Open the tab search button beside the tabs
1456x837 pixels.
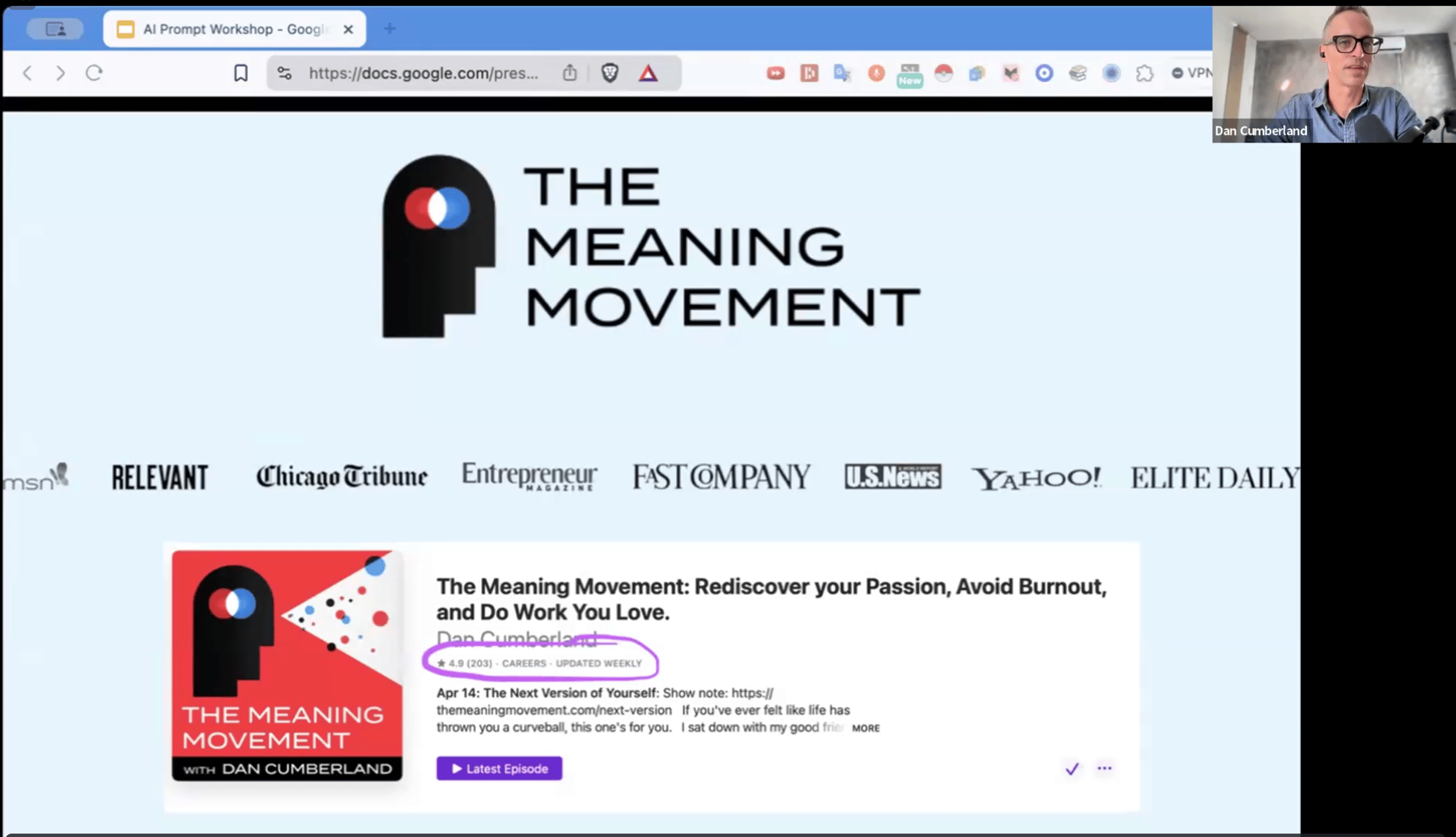[55, 29]
